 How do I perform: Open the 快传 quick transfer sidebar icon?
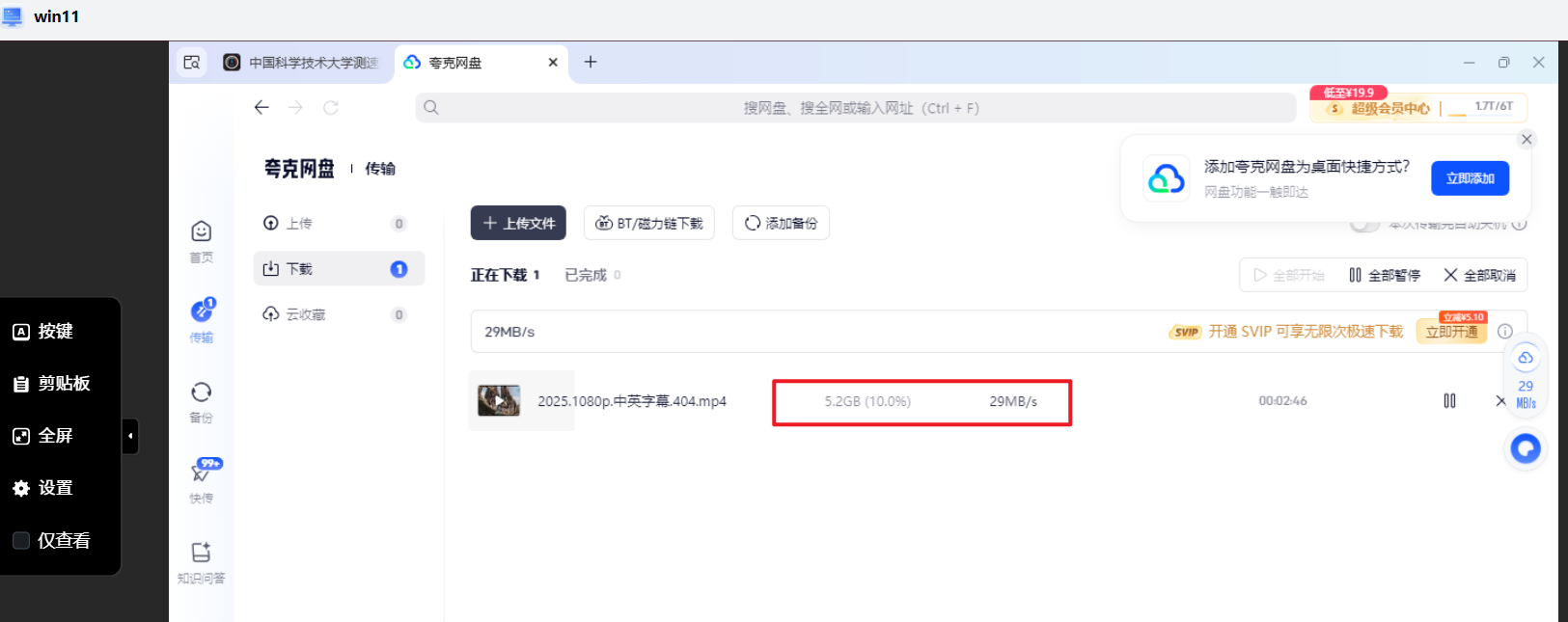pyautogui.click(x=203, y=481)
